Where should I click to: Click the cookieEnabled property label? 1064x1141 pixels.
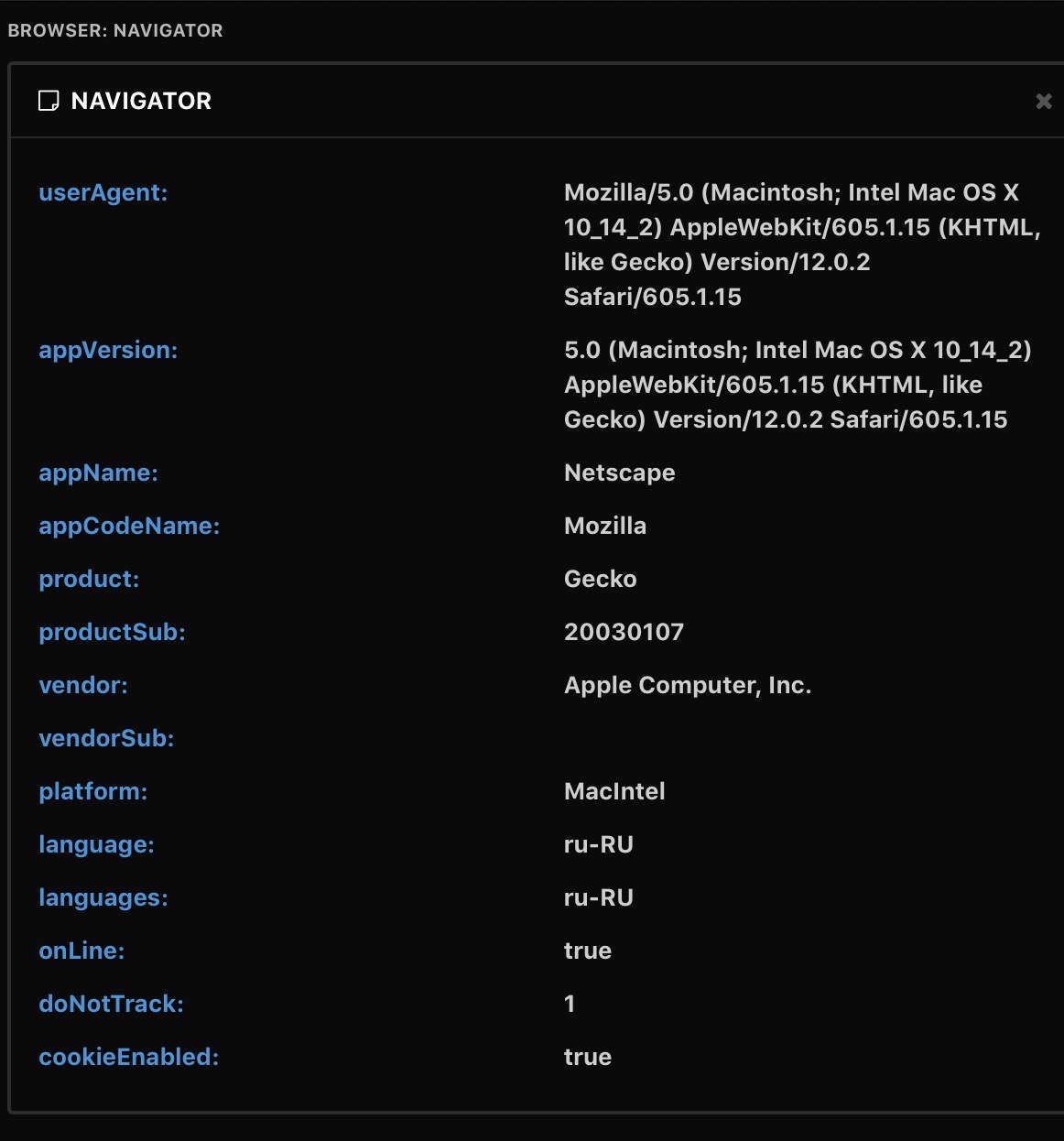tap(129, 1057)
